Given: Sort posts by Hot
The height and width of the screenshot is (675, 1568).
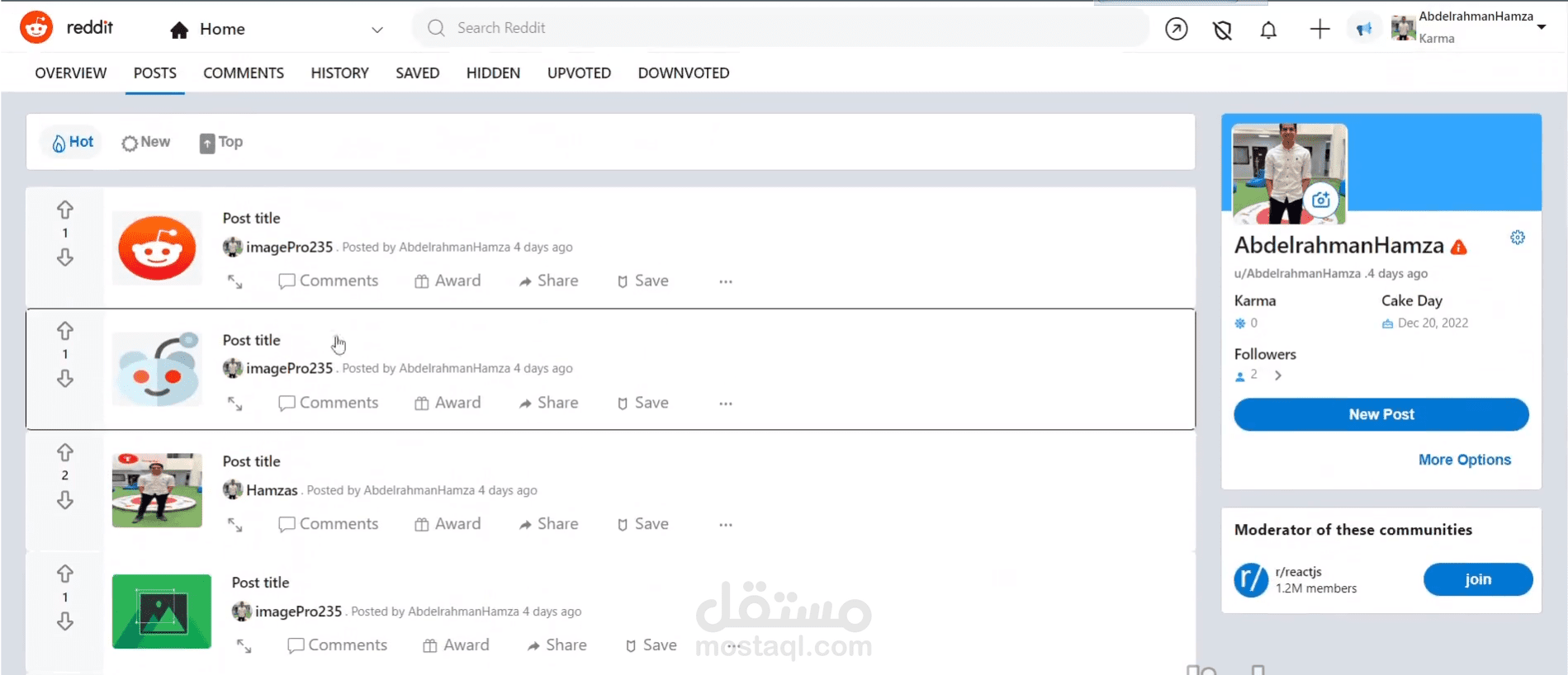Looking at the screenshot, I should [x=72, y=142].
